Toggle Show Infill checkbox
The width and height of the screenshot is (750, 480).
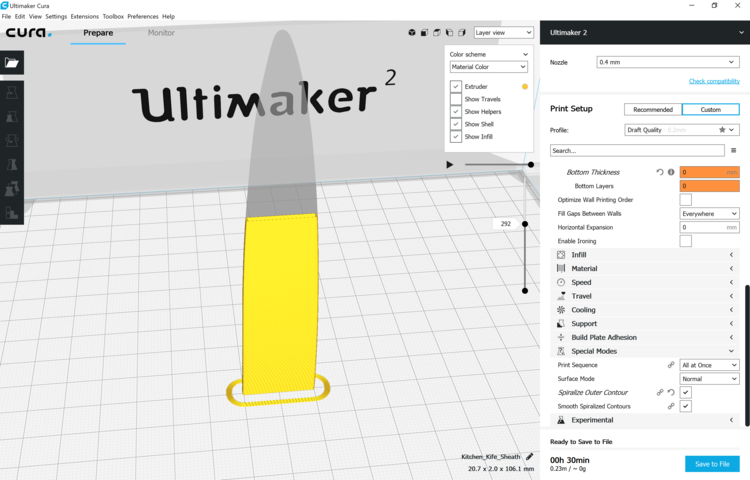[x=456, y=136]
